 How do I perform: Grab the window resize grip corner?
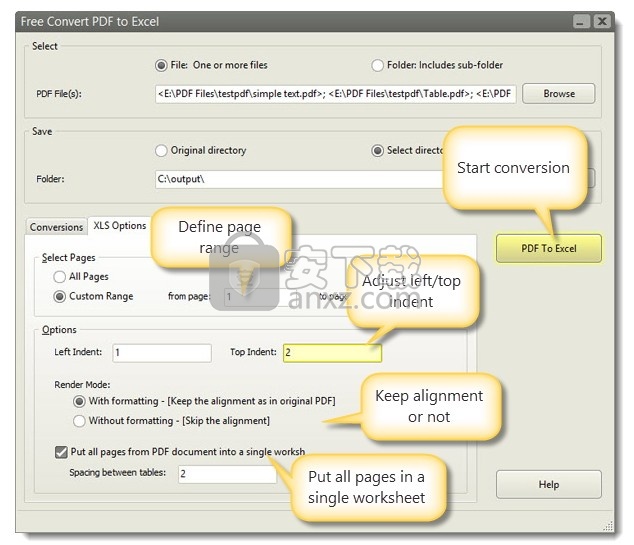(608, 526)
